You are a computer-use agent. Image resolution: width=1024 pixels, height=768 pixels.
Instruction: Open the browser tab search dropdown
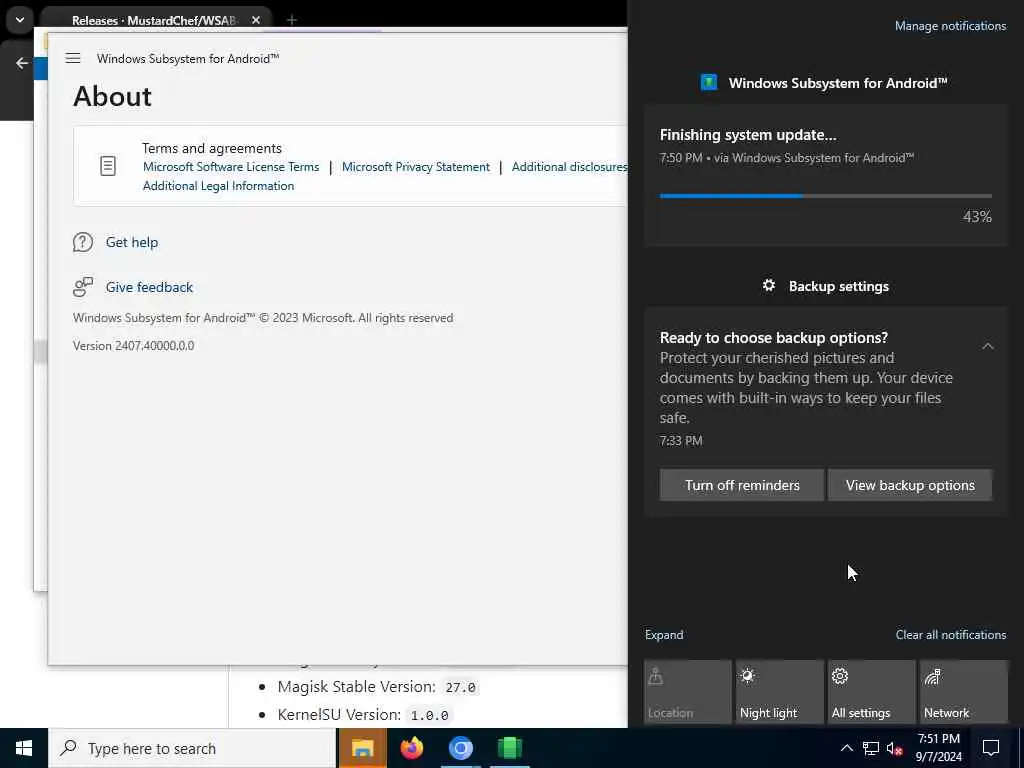[20, 20]
